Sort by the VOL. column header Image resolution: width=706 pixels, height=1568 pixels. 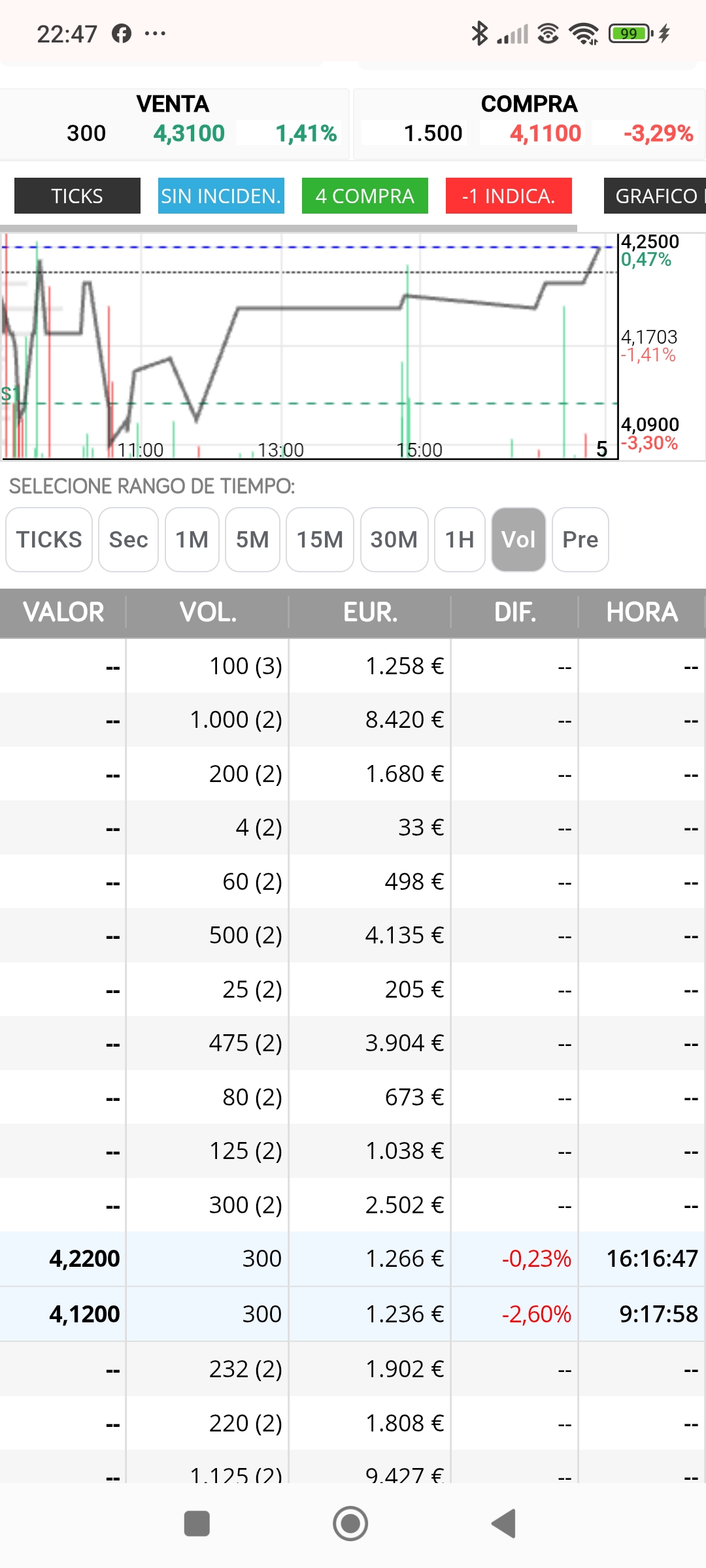208,612
